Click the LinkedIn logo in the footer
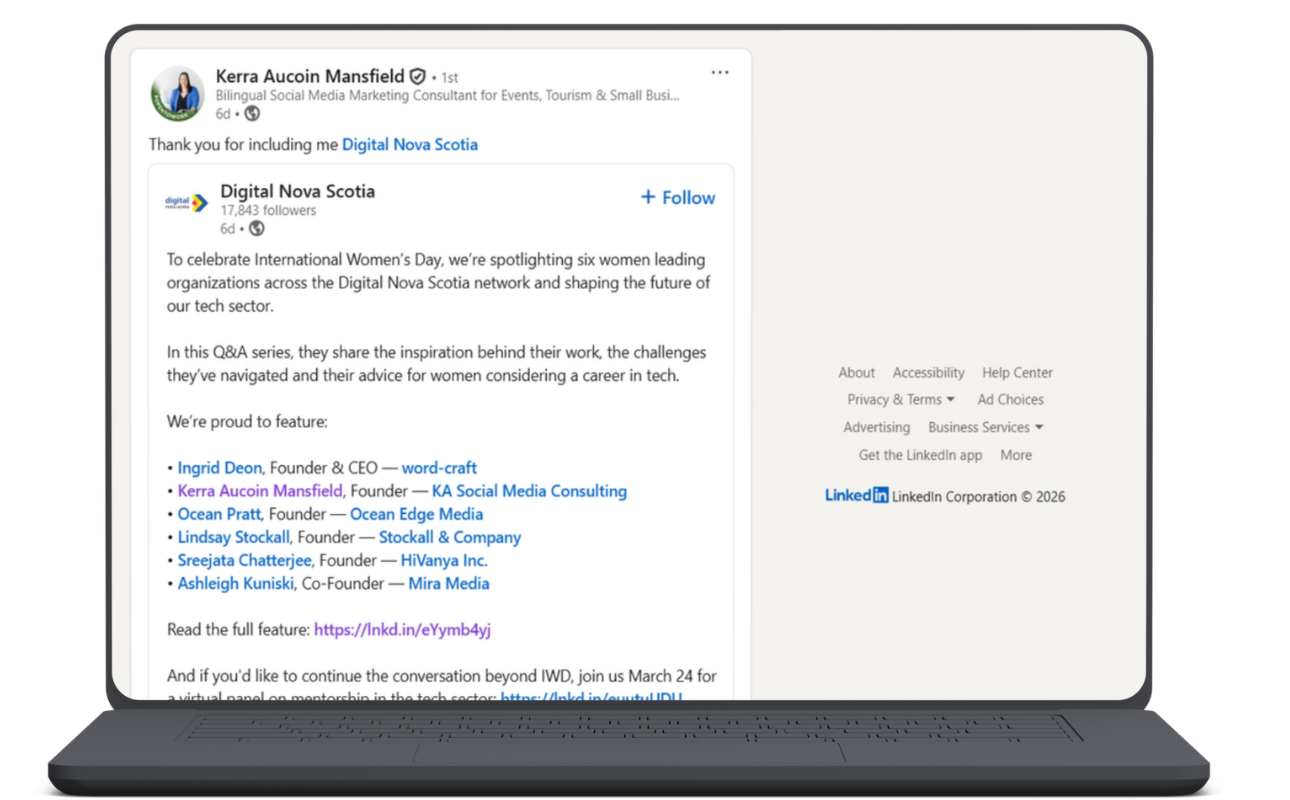This screenshot has height=800, width=1290. 856,495
